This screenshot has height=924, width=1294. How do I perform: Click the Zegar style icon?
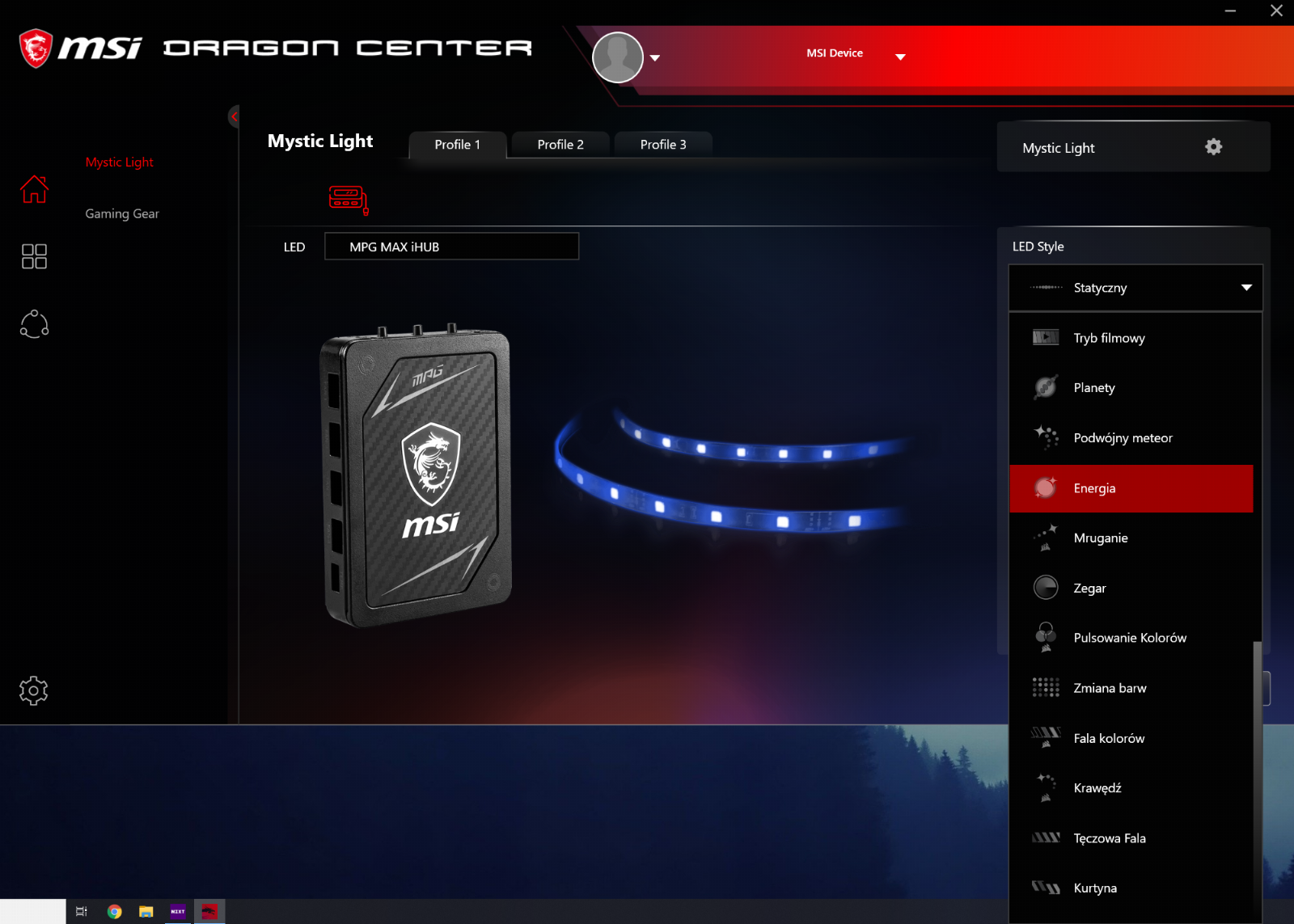1046,587
